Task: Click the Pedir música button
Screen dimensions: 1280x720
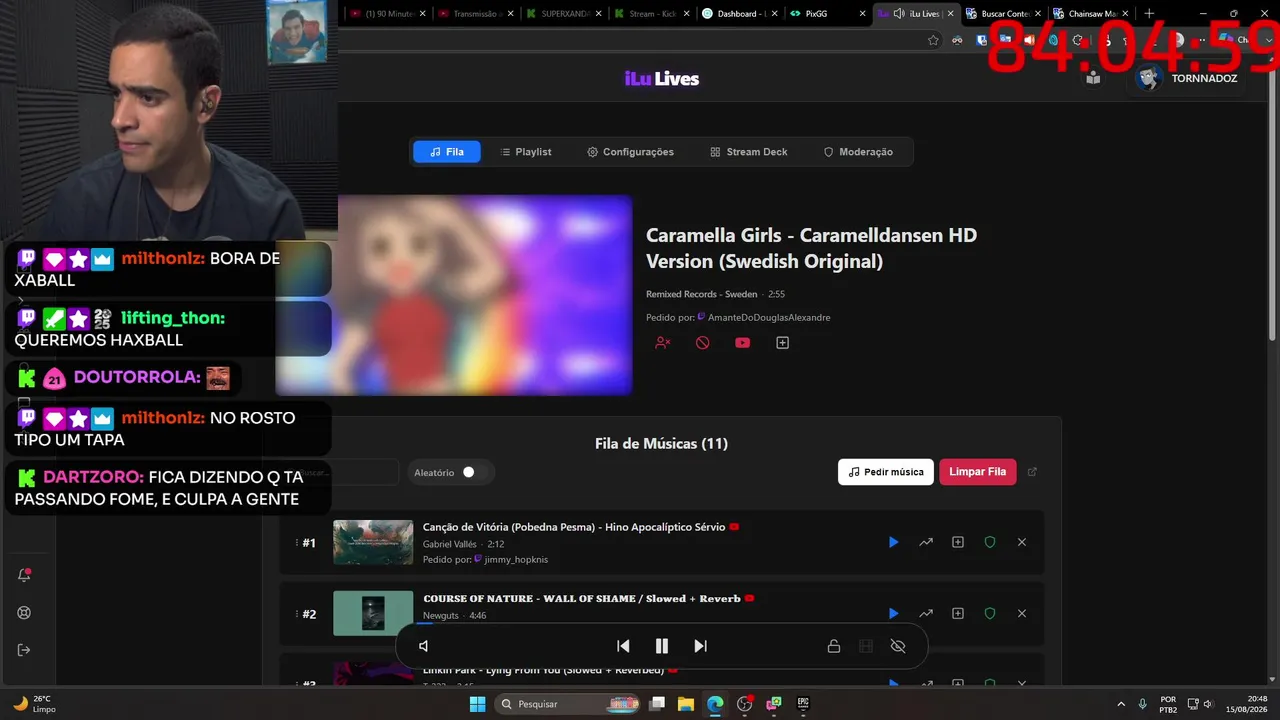Action: click(886, 472)
